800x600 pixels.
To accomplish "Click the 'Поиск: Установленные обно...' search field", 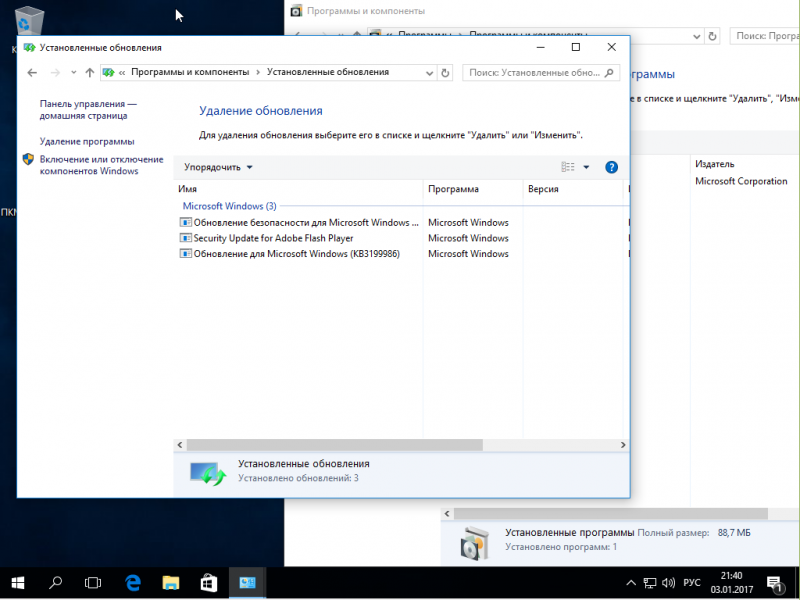I will point(541,73).
